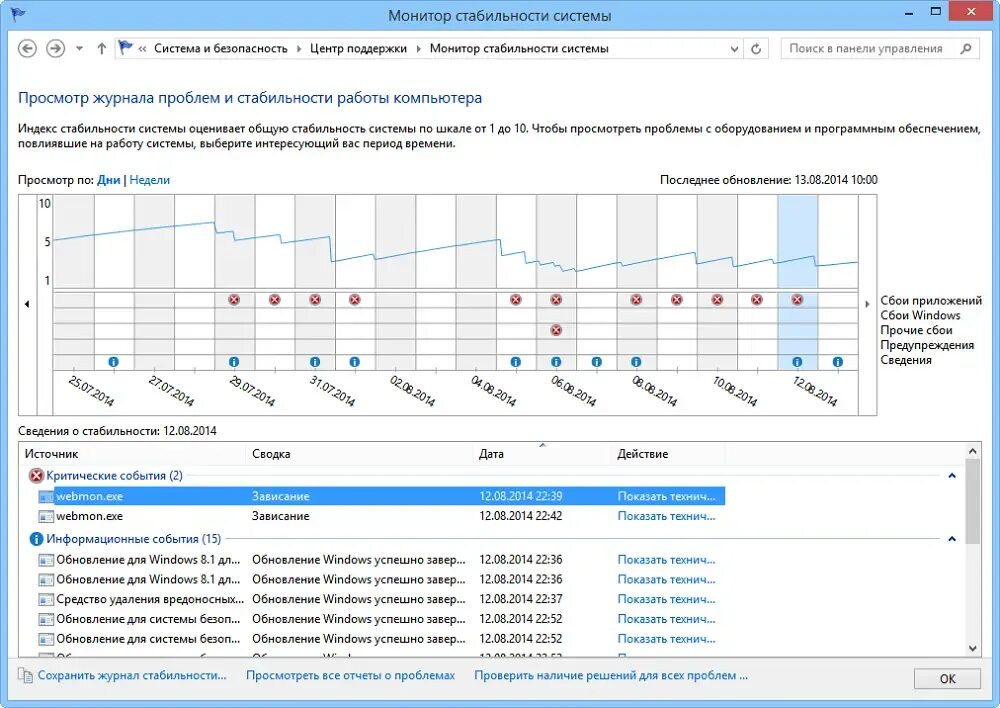Click Монитор стабильности системы breadcrumb

click(x=519, y=48)
